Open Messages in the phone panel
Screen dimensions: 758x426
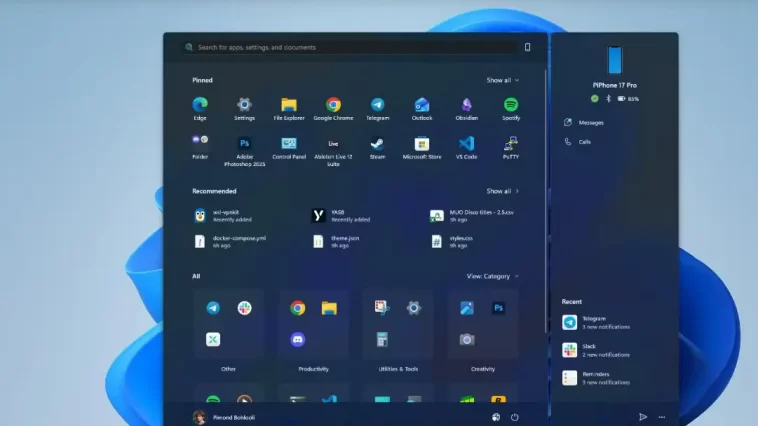point(583,122)
